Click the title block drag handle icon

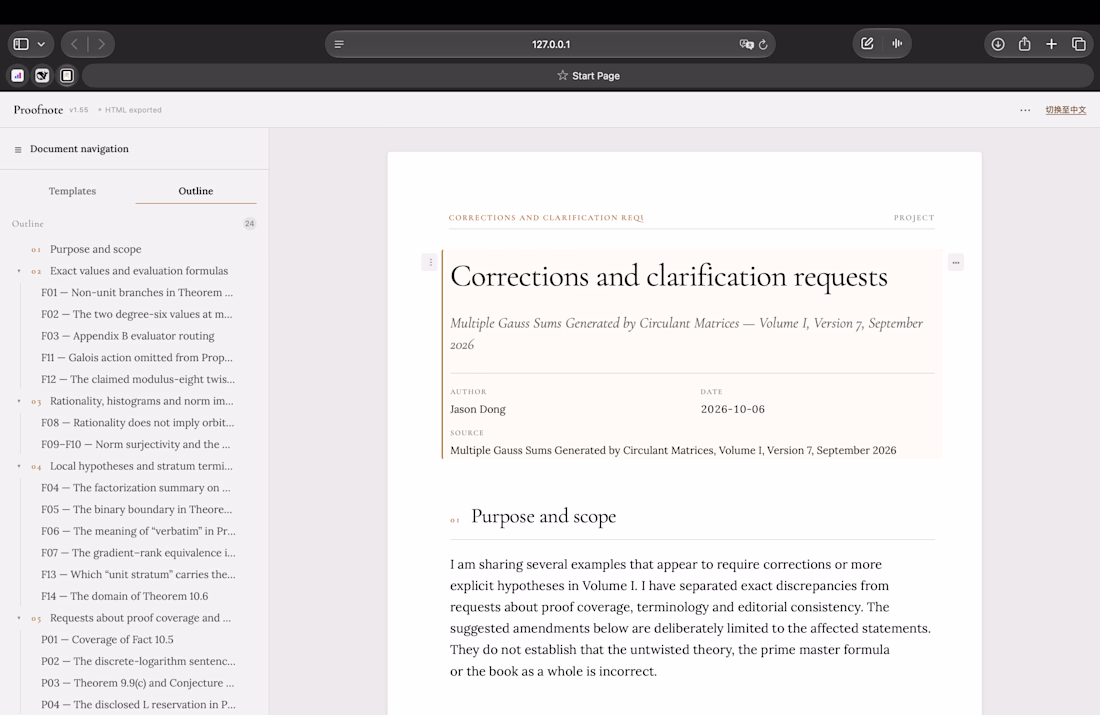[430, 262]
